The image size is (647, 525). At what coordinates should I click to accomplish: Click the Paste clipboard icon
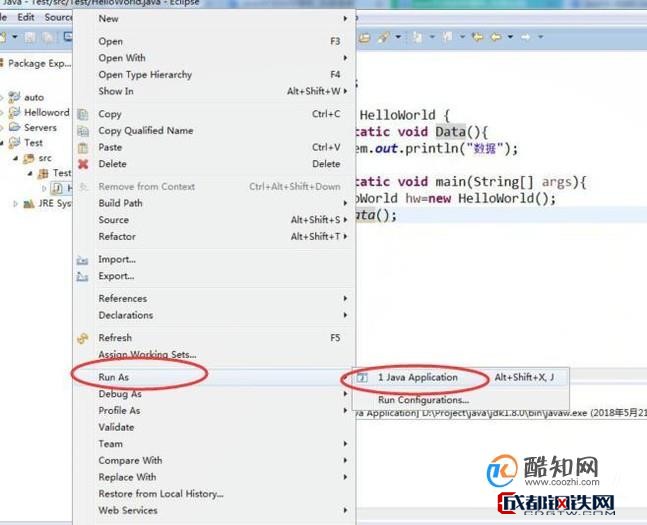click(x=83, y=148)
